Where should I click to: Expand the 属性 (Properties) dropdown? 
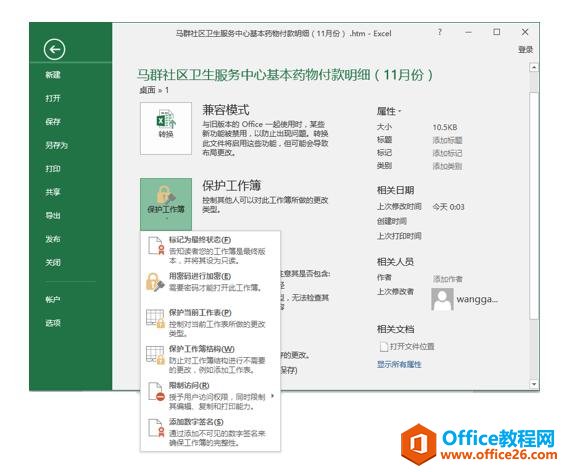[389, 112]
